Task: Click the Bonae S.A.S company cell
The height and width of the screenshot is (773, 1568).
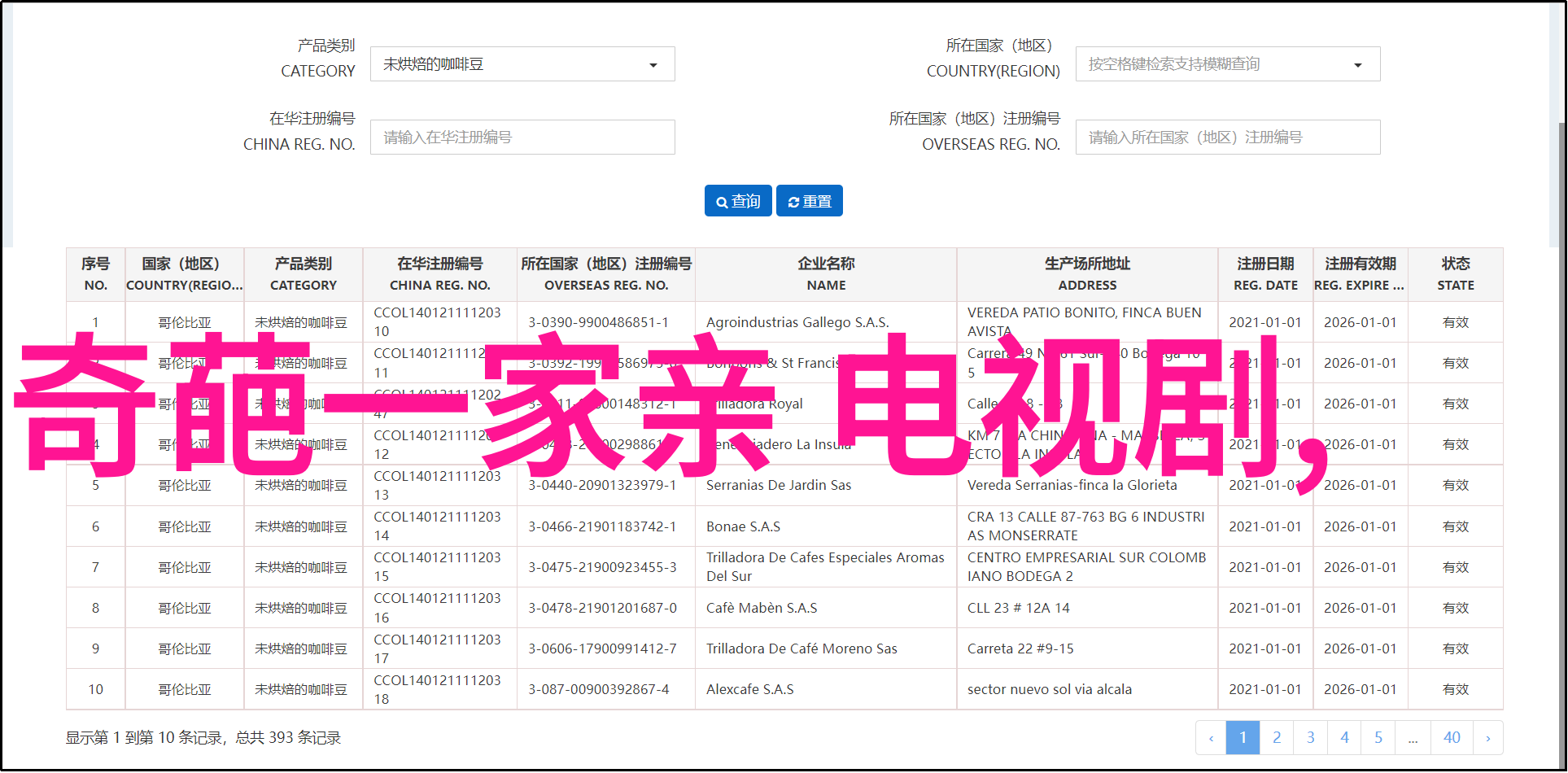Action: [x=743, y=526]
